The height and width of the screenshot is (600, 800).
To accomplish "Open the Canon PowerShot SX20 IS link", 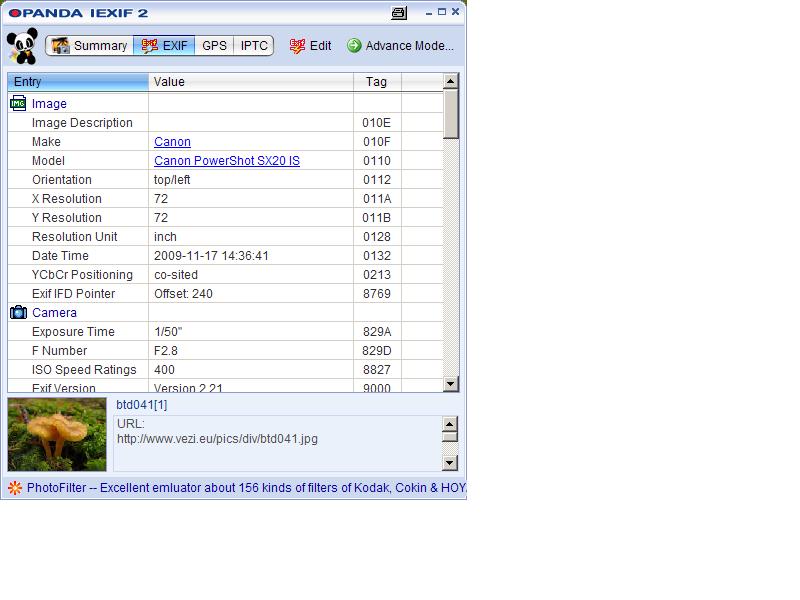I will pos(226,161).
